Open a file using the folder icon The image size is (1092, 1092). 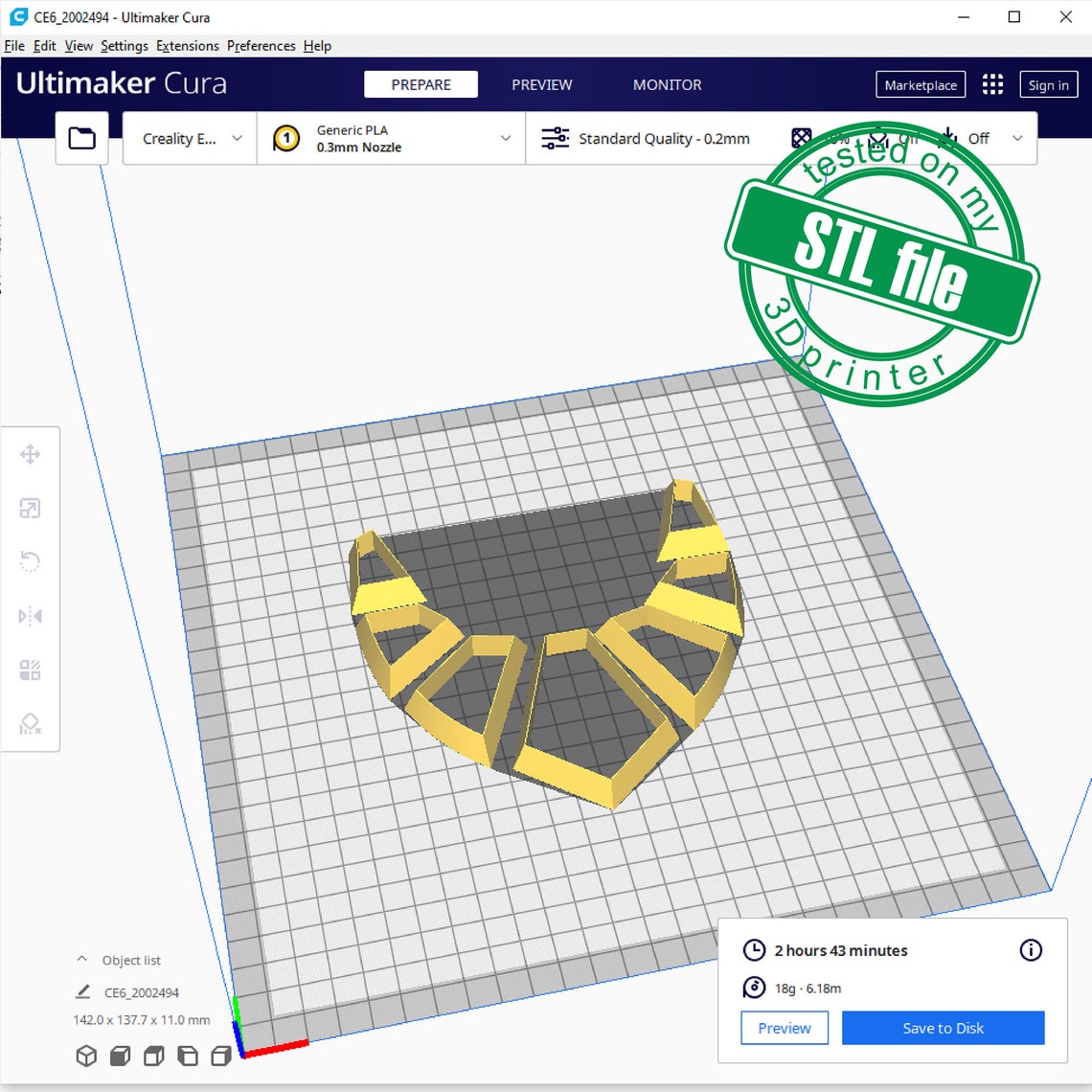click(81, 138)
